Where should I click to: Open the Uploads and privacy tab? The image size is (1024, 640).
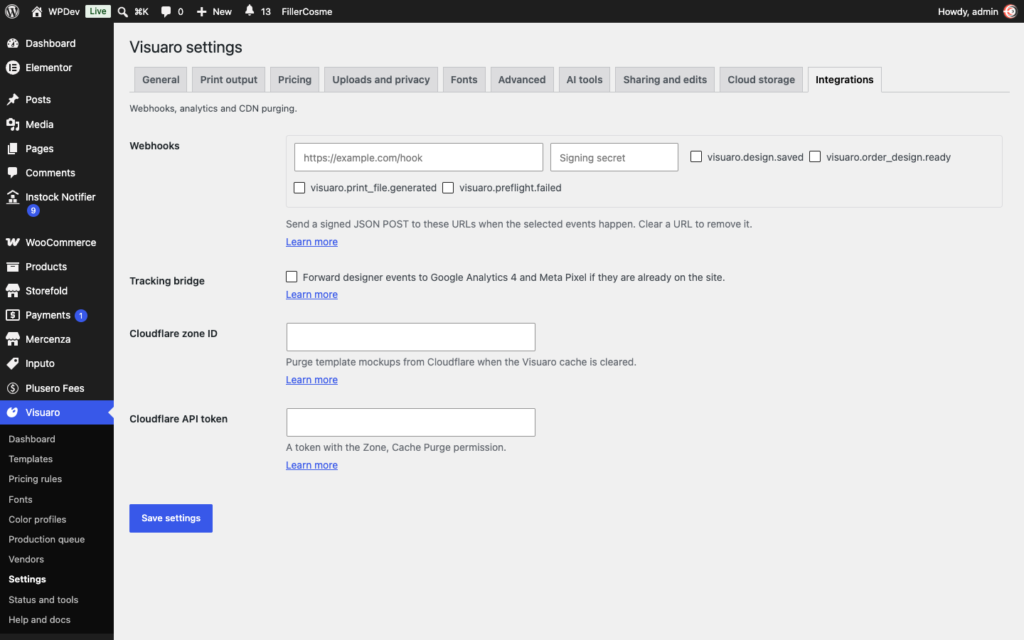381,80
